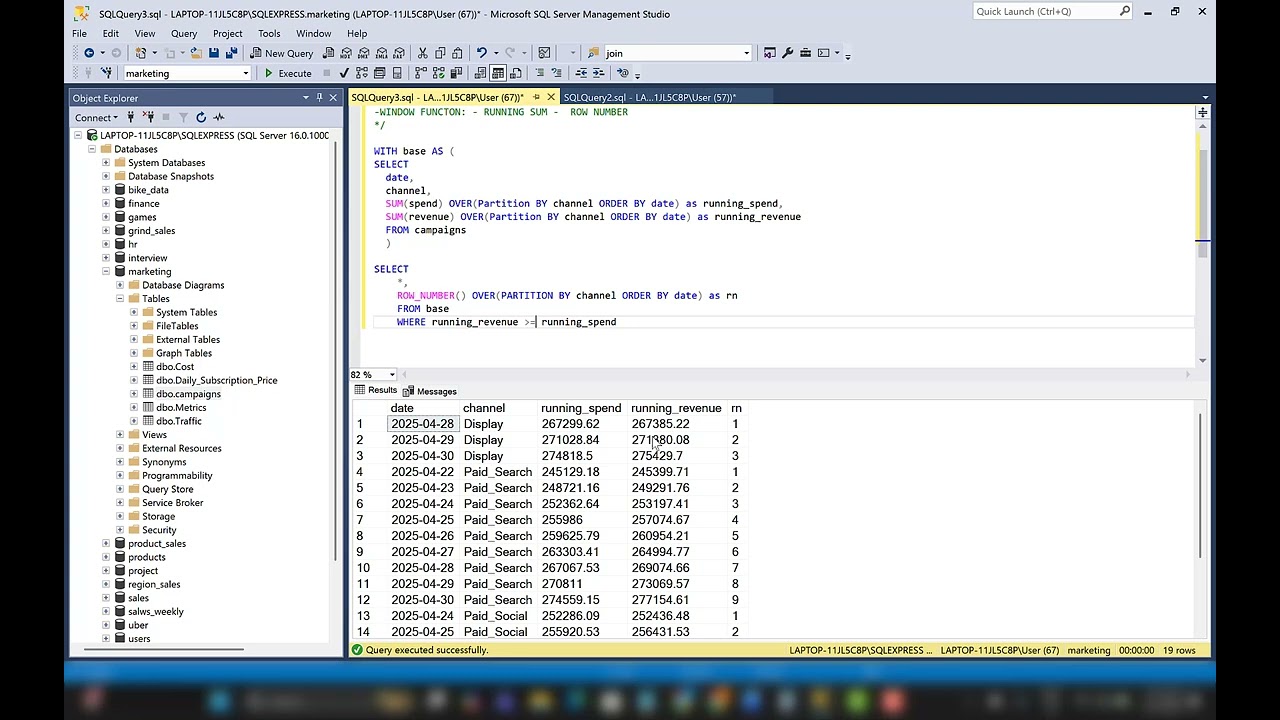This screenshot has width=1280, height=720.
Task: Click the Save All icon
Action: [231, 53]
